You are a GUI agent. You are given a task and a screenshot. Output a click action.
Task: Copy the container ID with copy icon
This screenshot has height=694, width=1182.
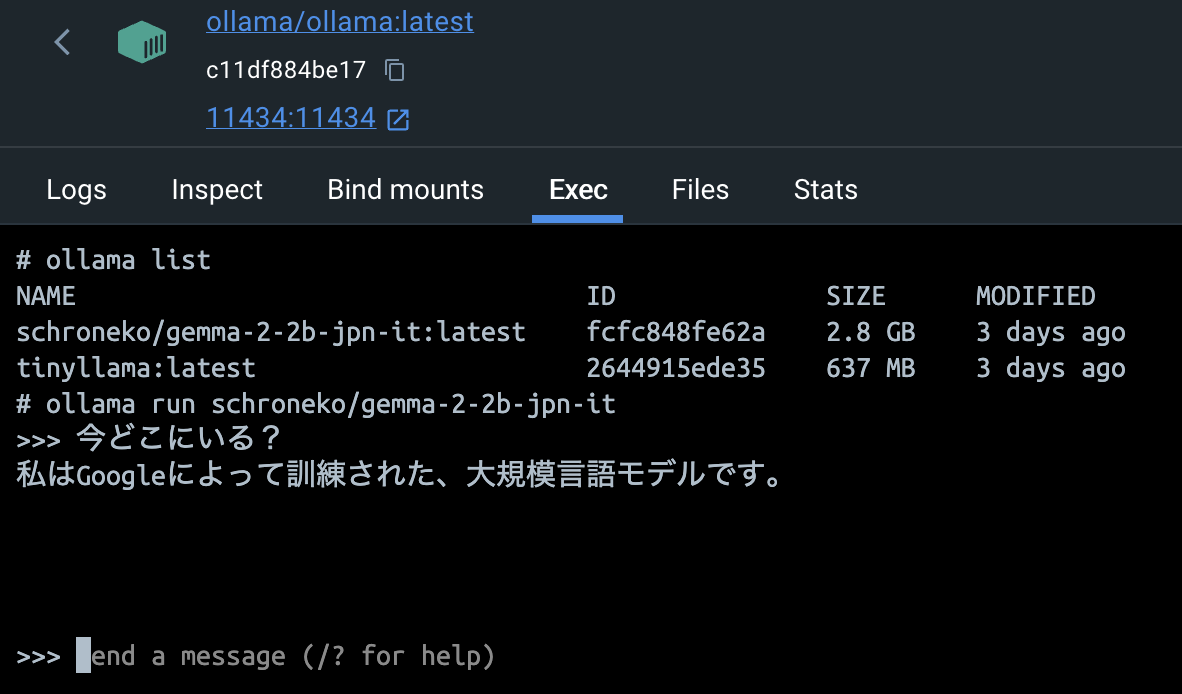pos(395,70)
